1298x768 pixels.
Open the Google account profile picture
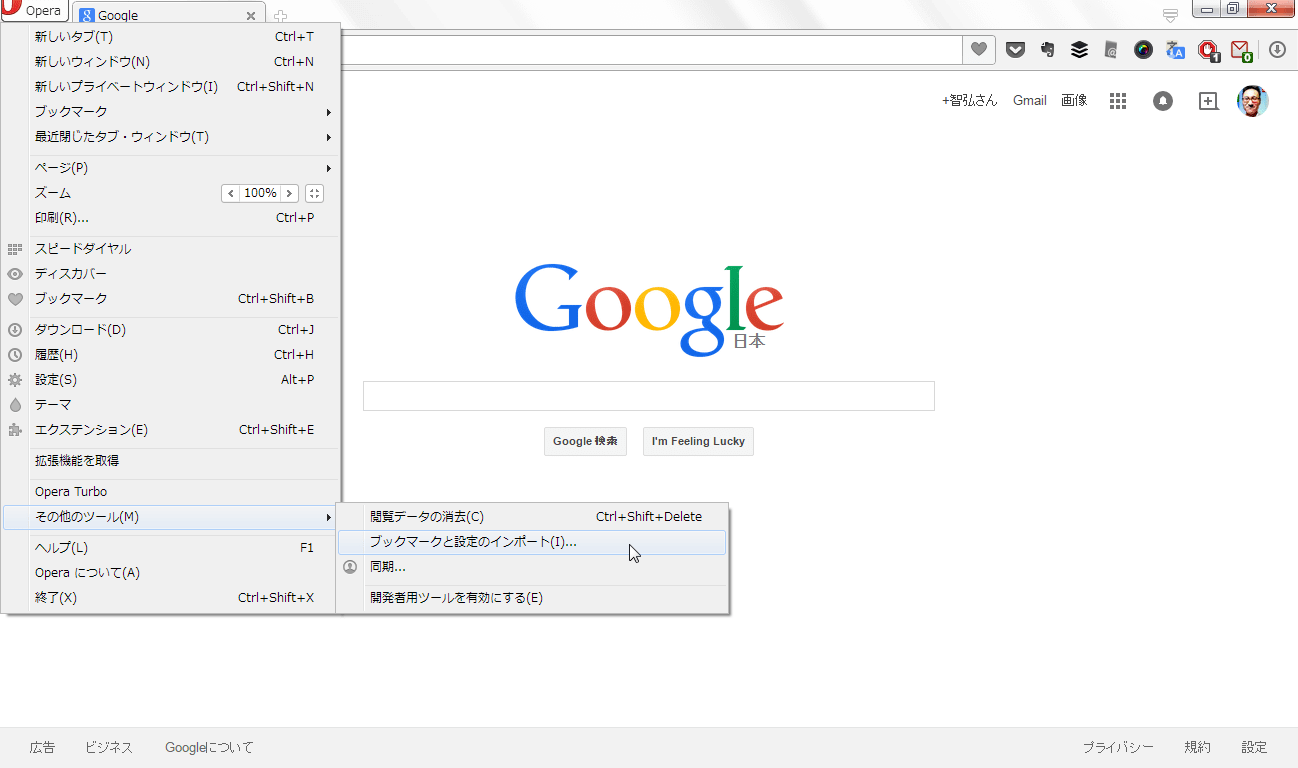pos(1253,100)
